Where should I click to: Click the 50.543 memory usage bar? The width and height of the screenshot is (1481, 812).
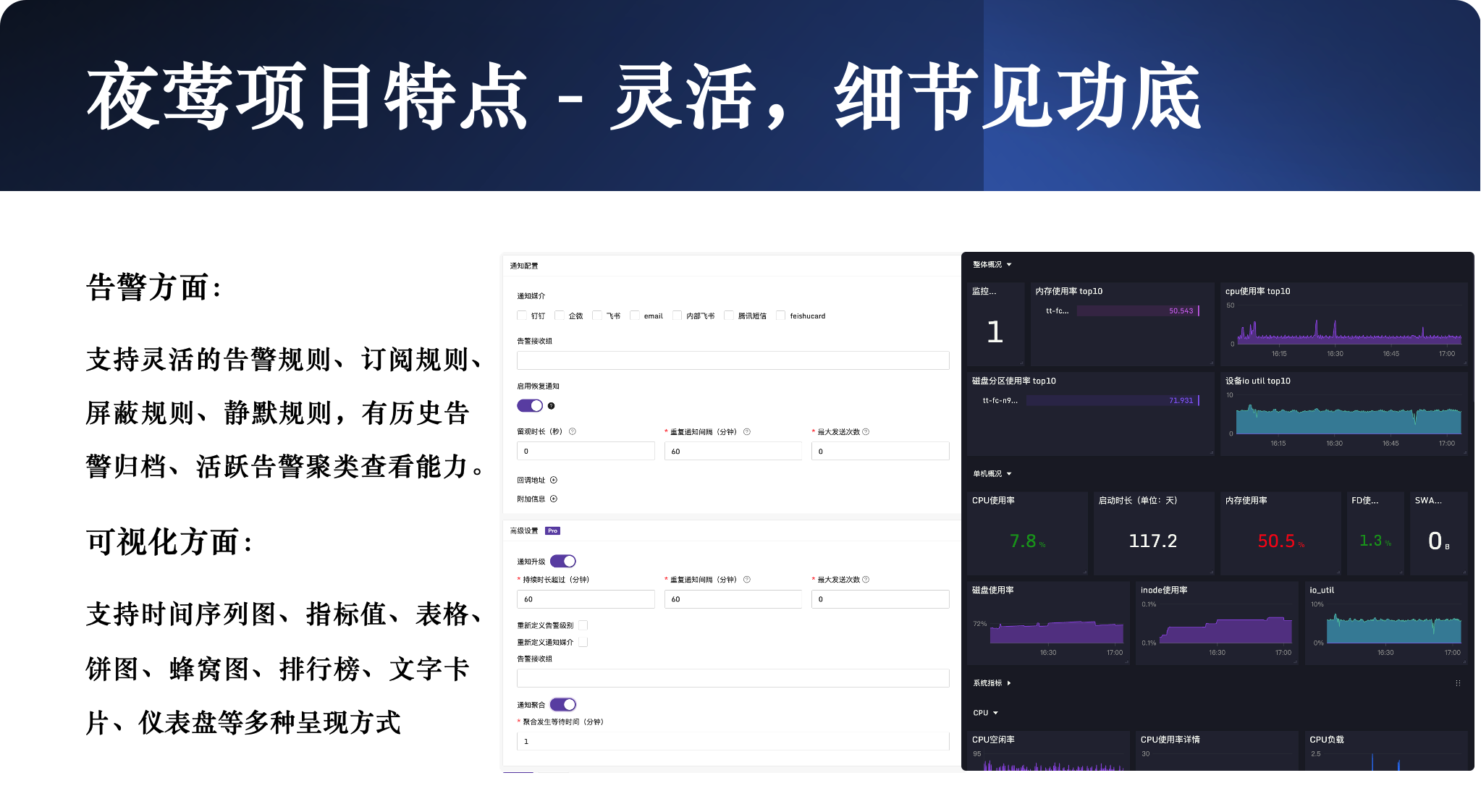click(1136, 310)
